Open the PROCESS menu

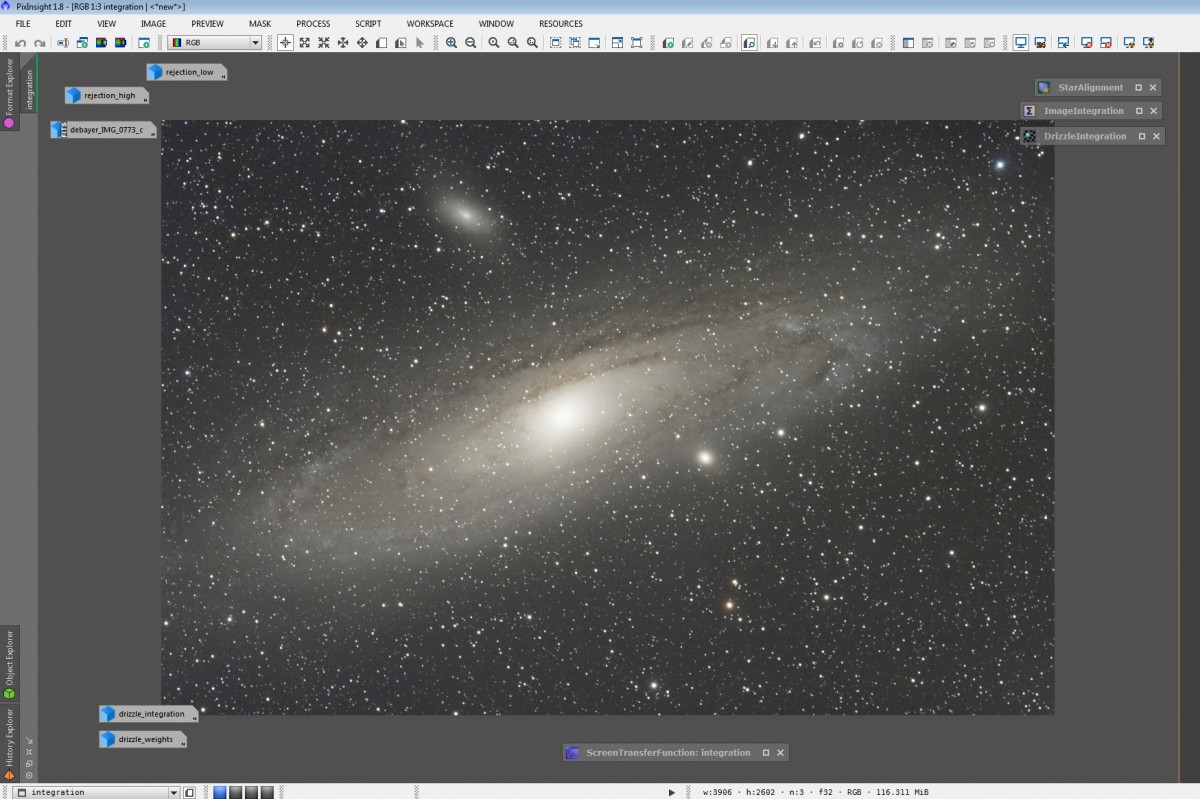coord(313,24)
